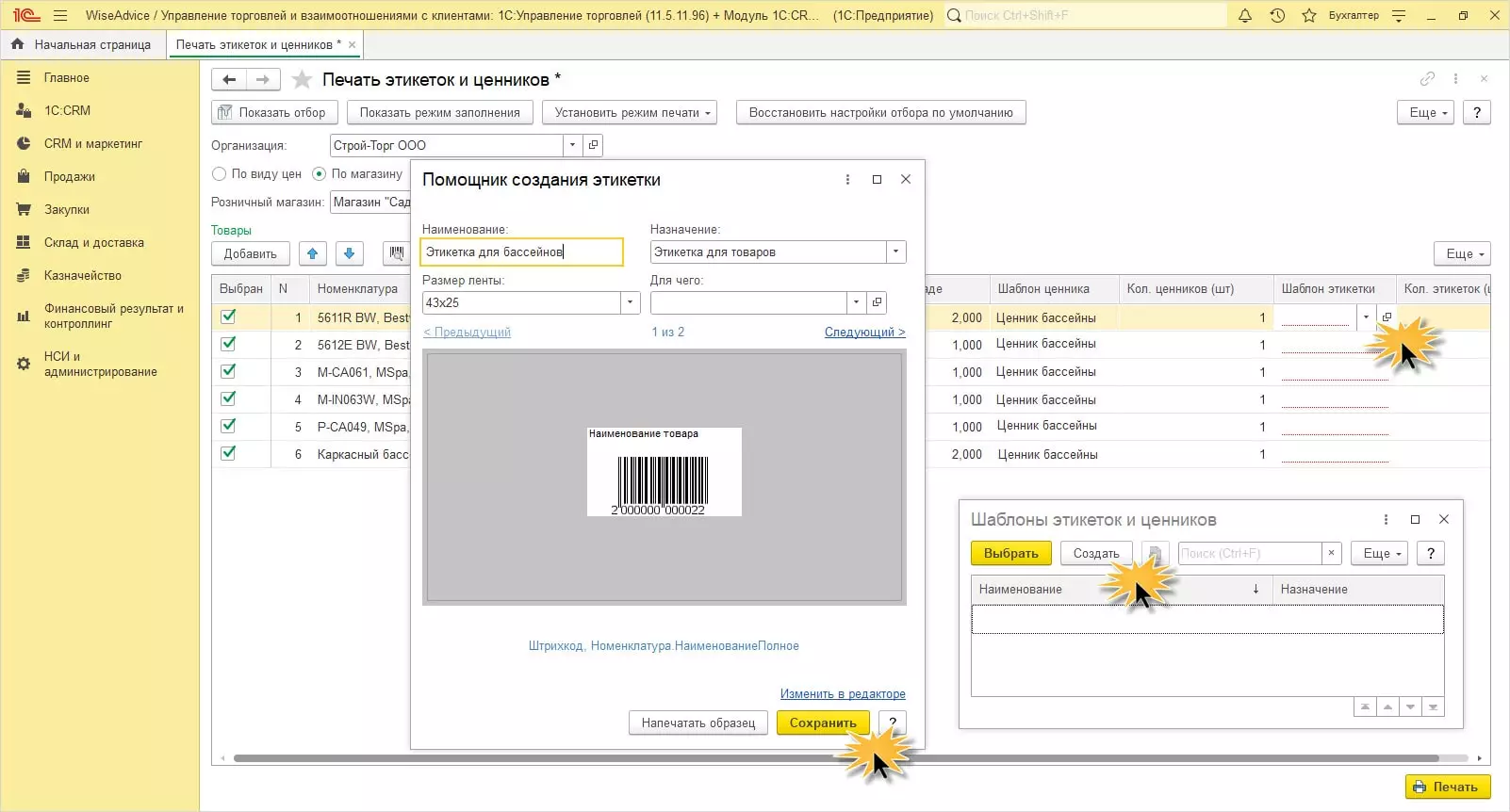Click the favorites star in title bar

1309,16
